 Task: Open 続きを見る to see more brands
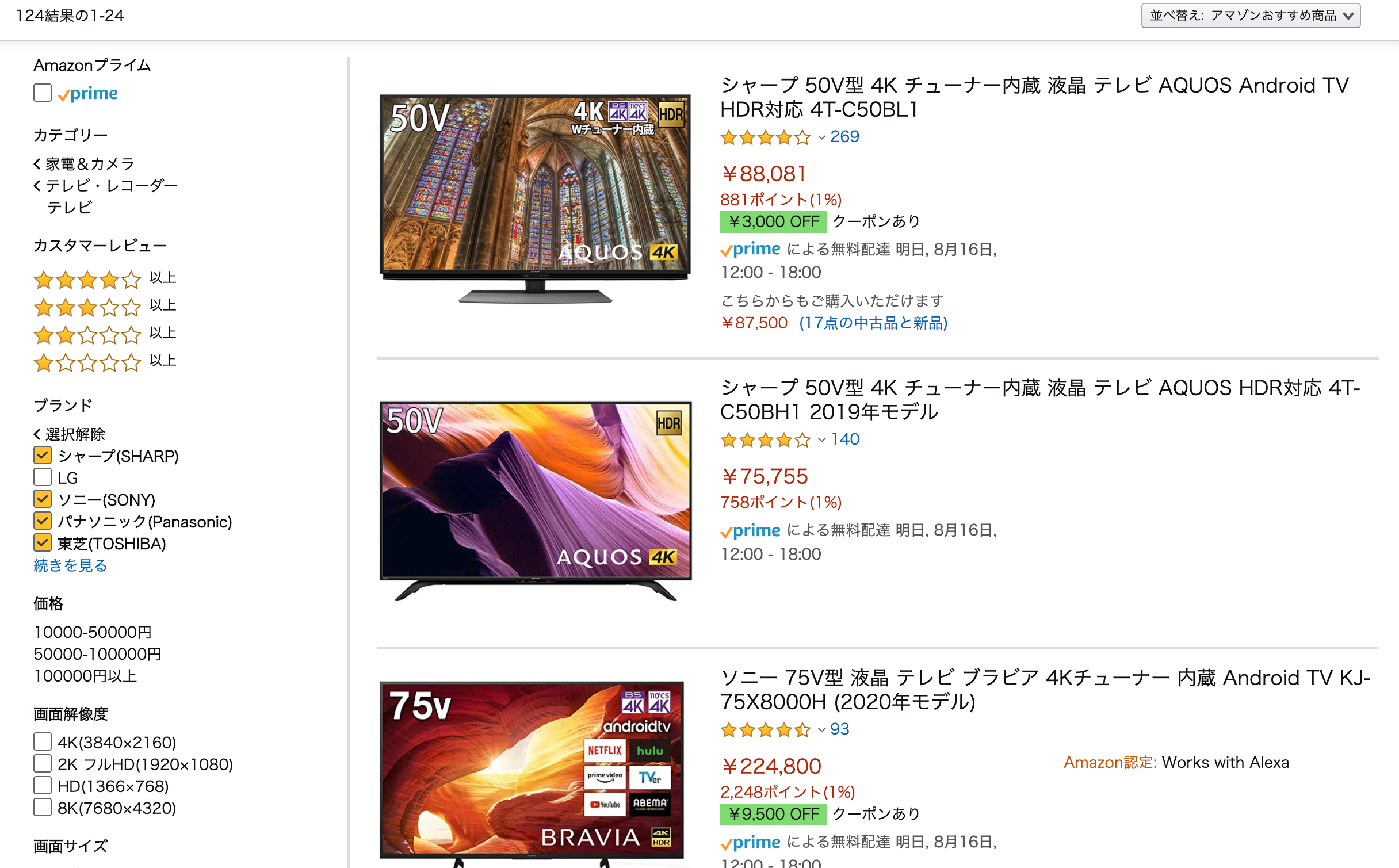pos(70,565)
